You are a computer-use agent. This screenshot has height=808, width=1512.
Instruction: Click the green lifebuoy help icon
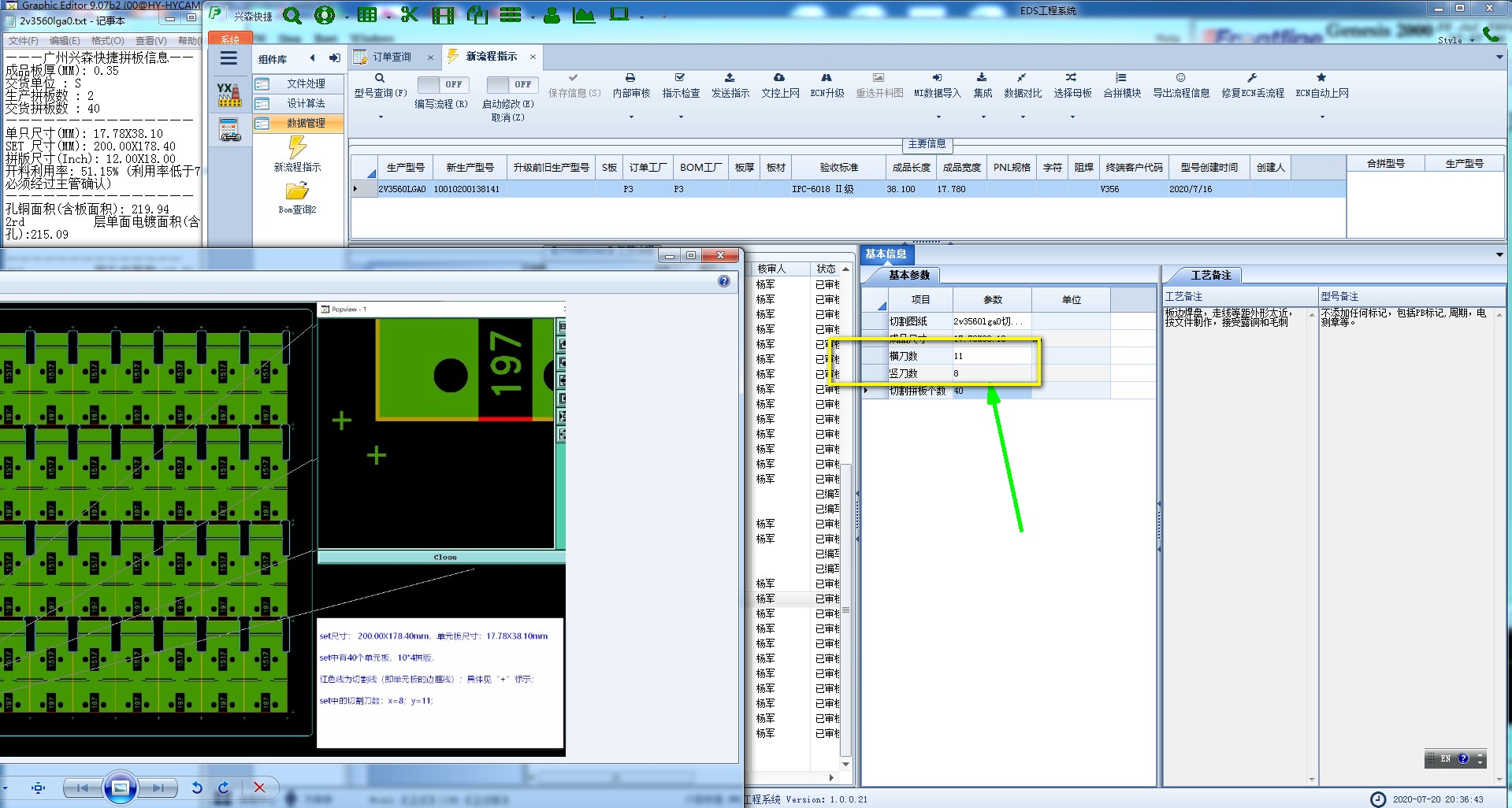click(324, 15)
